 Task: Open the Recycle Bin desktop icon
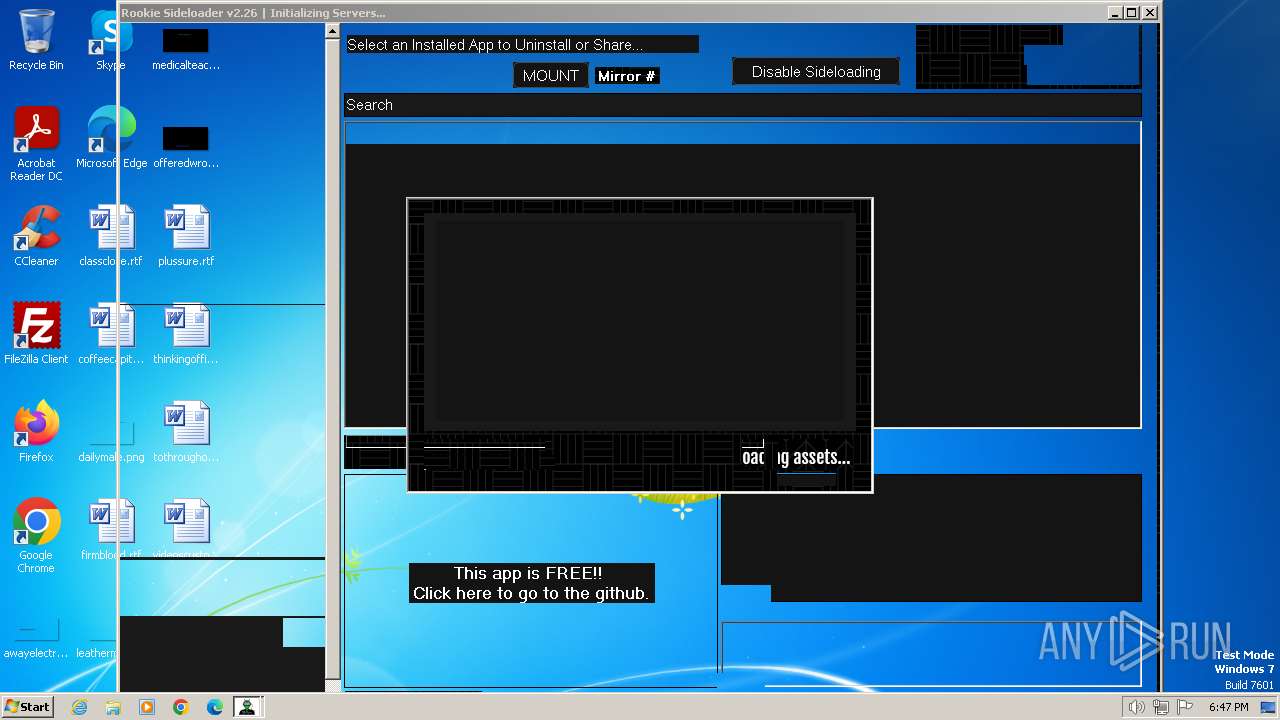(x=36, y=40)
